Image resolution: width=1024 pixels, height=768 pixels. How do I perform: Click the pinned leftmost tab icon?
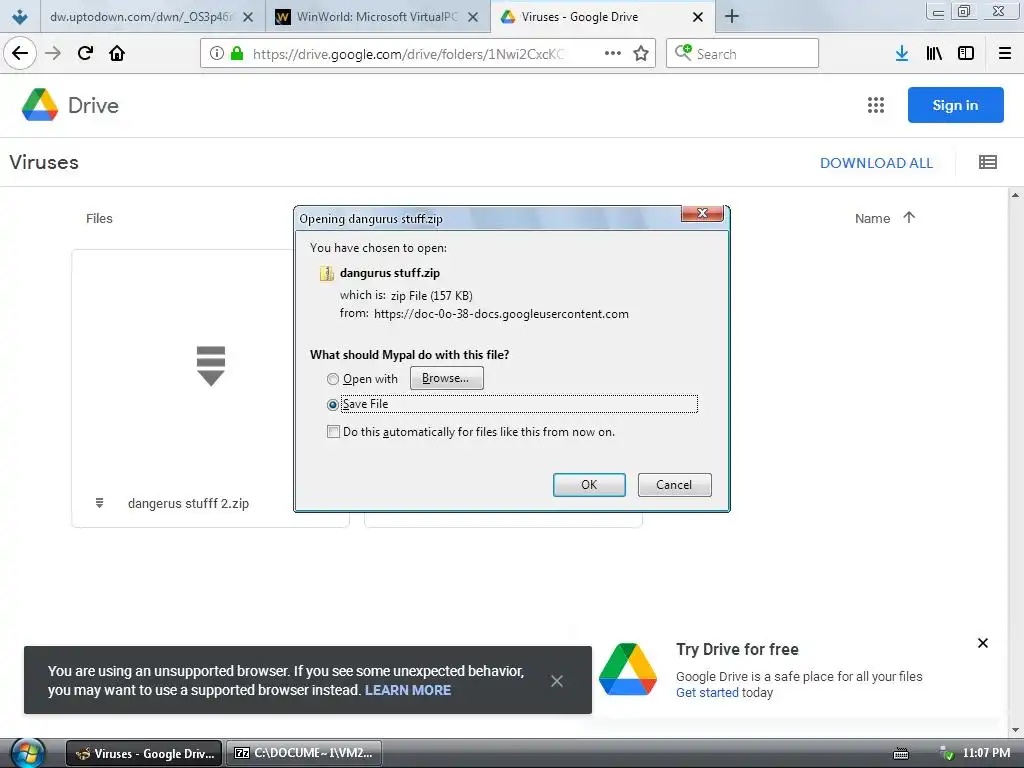(20, 16)
